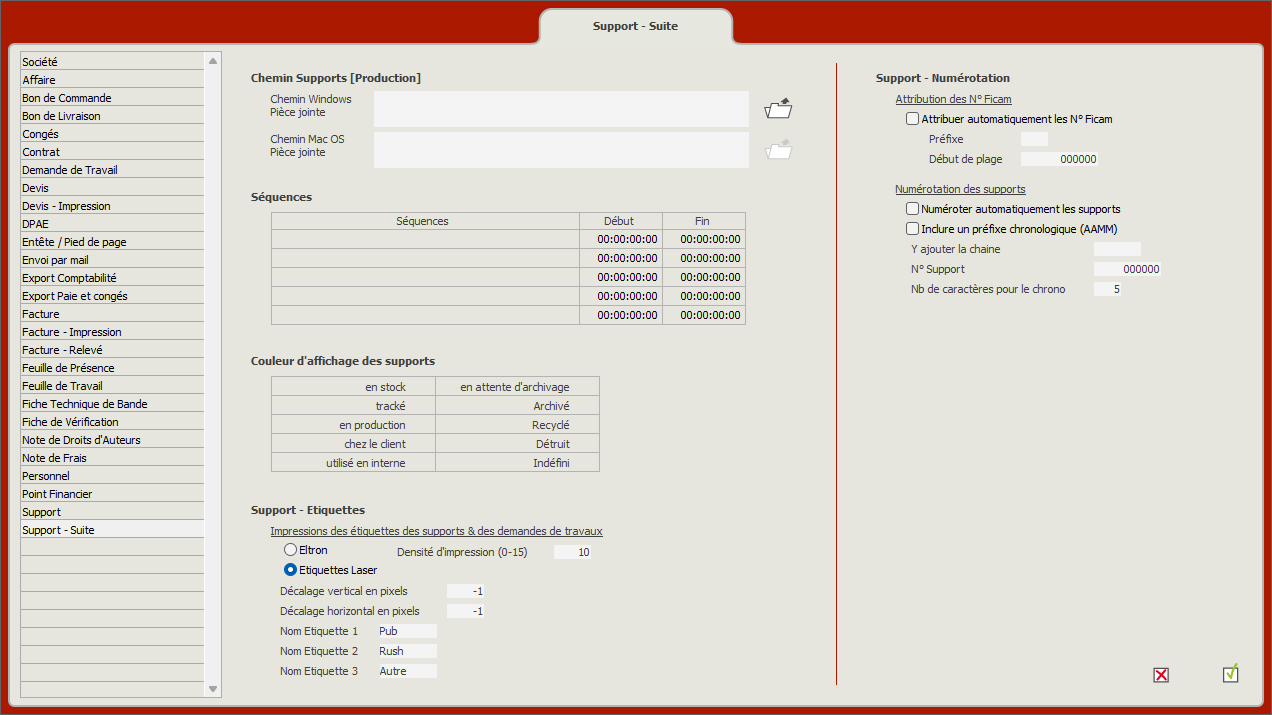Open Entête / Pied de page
The height and width of the screenshot is (715, 1272).
click(x=112, y=242)
